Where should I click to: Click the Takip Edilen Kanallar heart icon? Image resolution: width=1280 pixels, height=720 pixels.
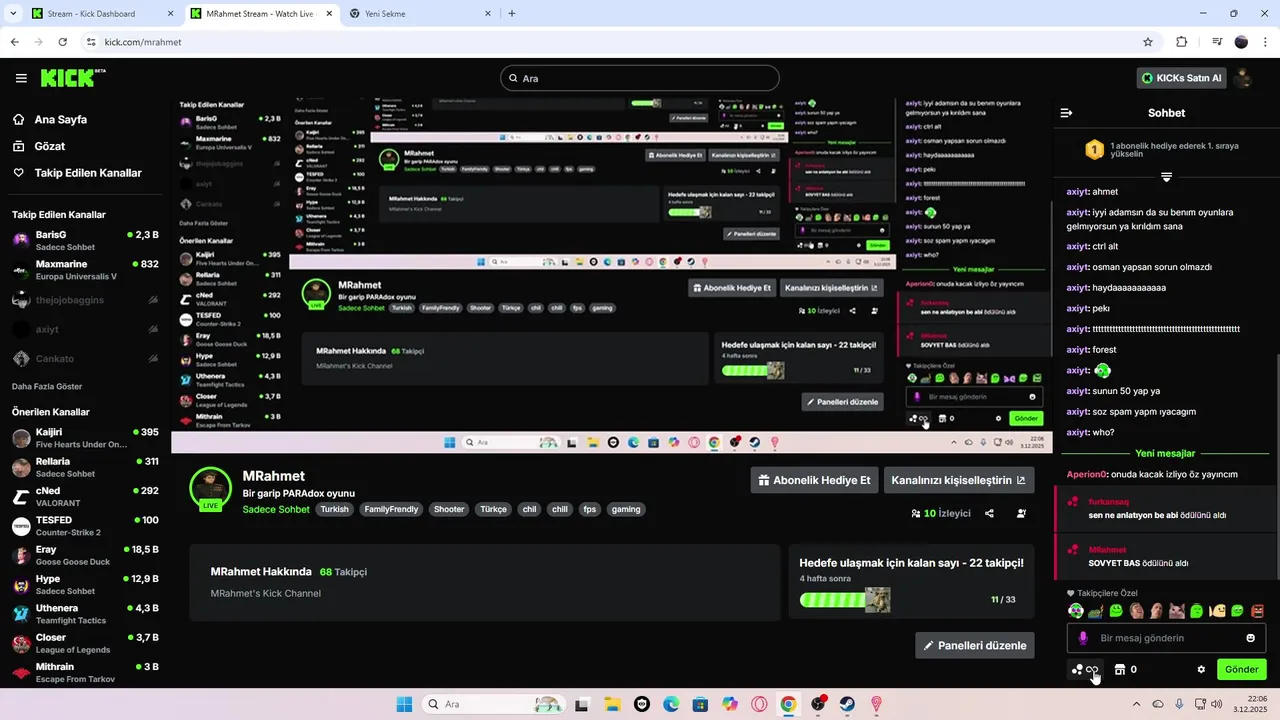[x=19, y=173]
